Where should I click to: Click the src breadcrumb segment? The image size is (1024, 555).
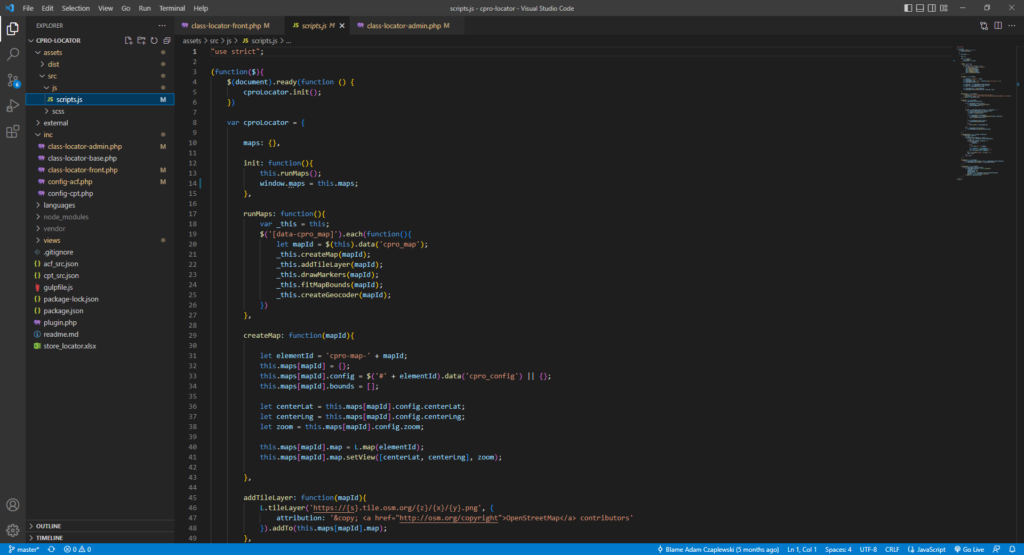pyautogui.click(x=214, y=40)
